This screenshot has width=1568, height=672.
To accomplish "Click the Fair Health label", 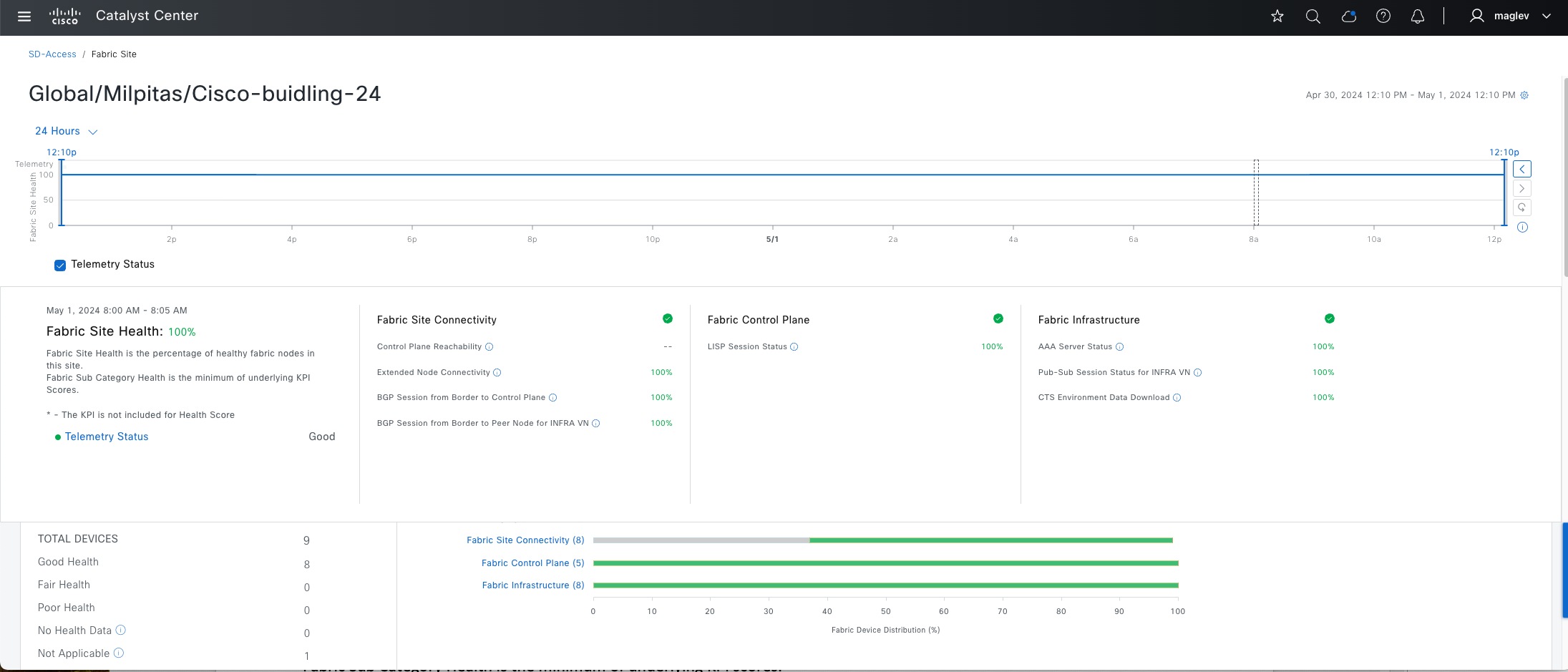I will tap(64, 585).
